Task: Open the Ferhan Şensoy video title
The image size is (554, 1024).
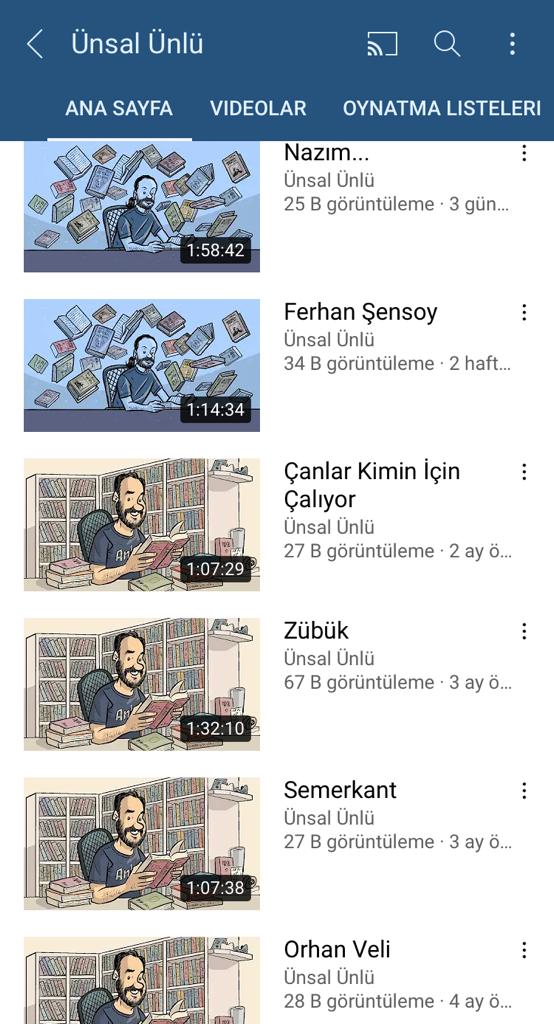Action: (360, 312)
